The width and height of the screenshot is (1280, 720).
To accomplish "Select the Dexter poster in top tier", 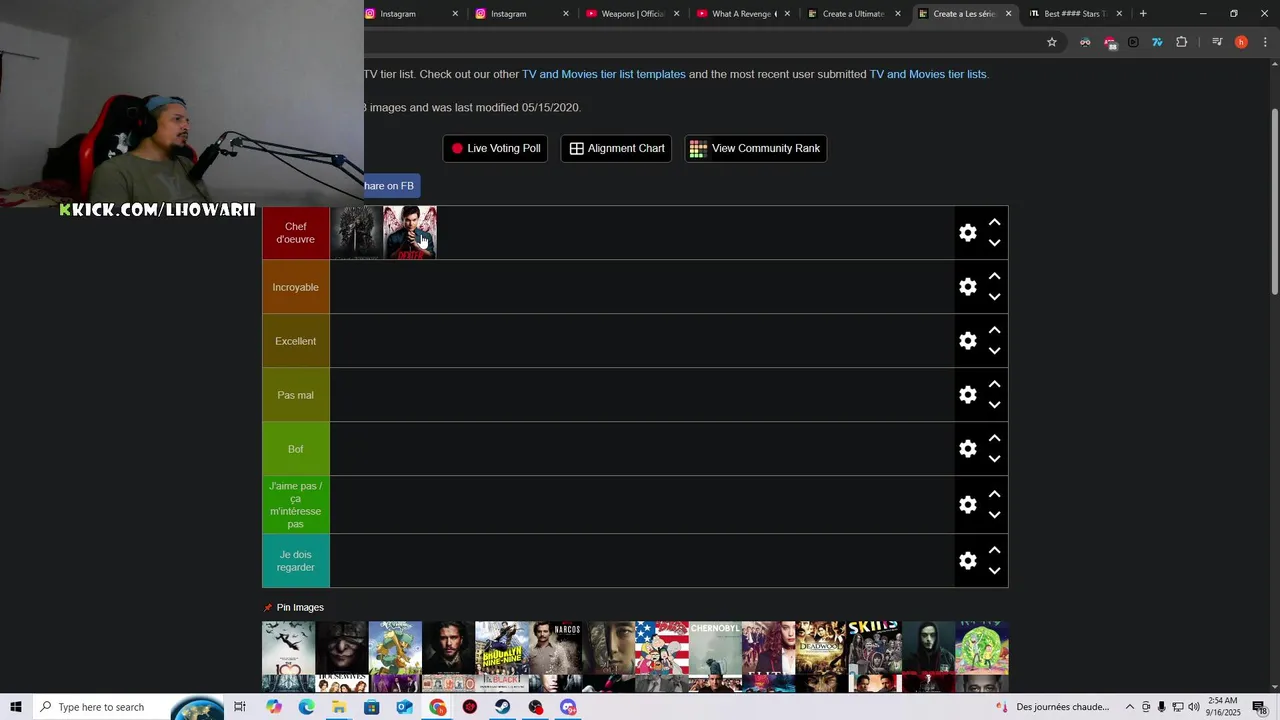I will pos(410,233).
